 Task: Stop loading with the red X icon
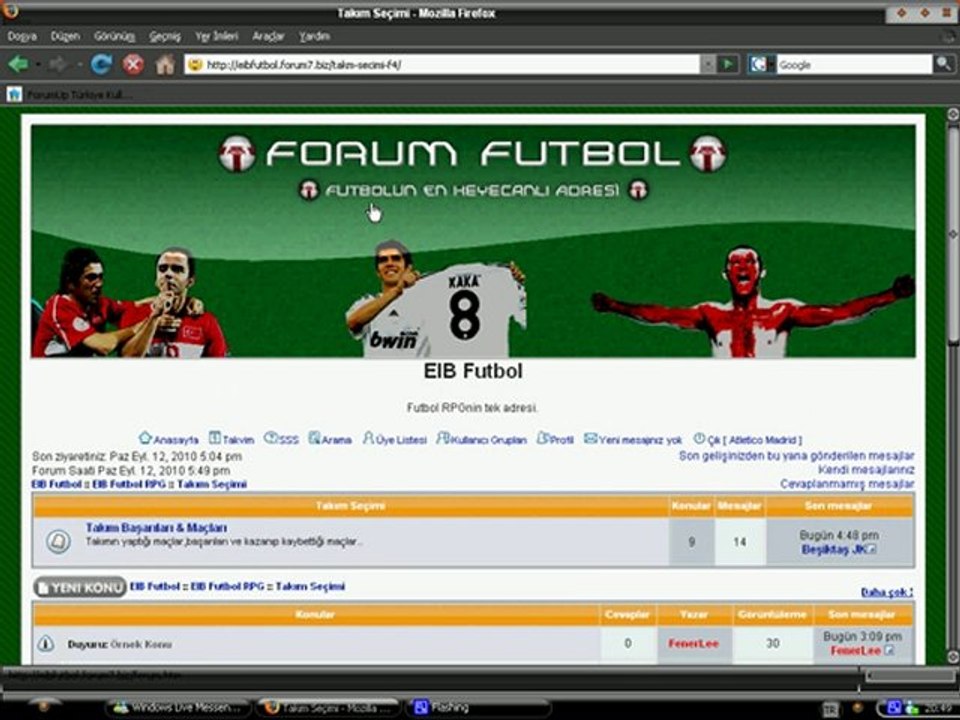[133, 64]
